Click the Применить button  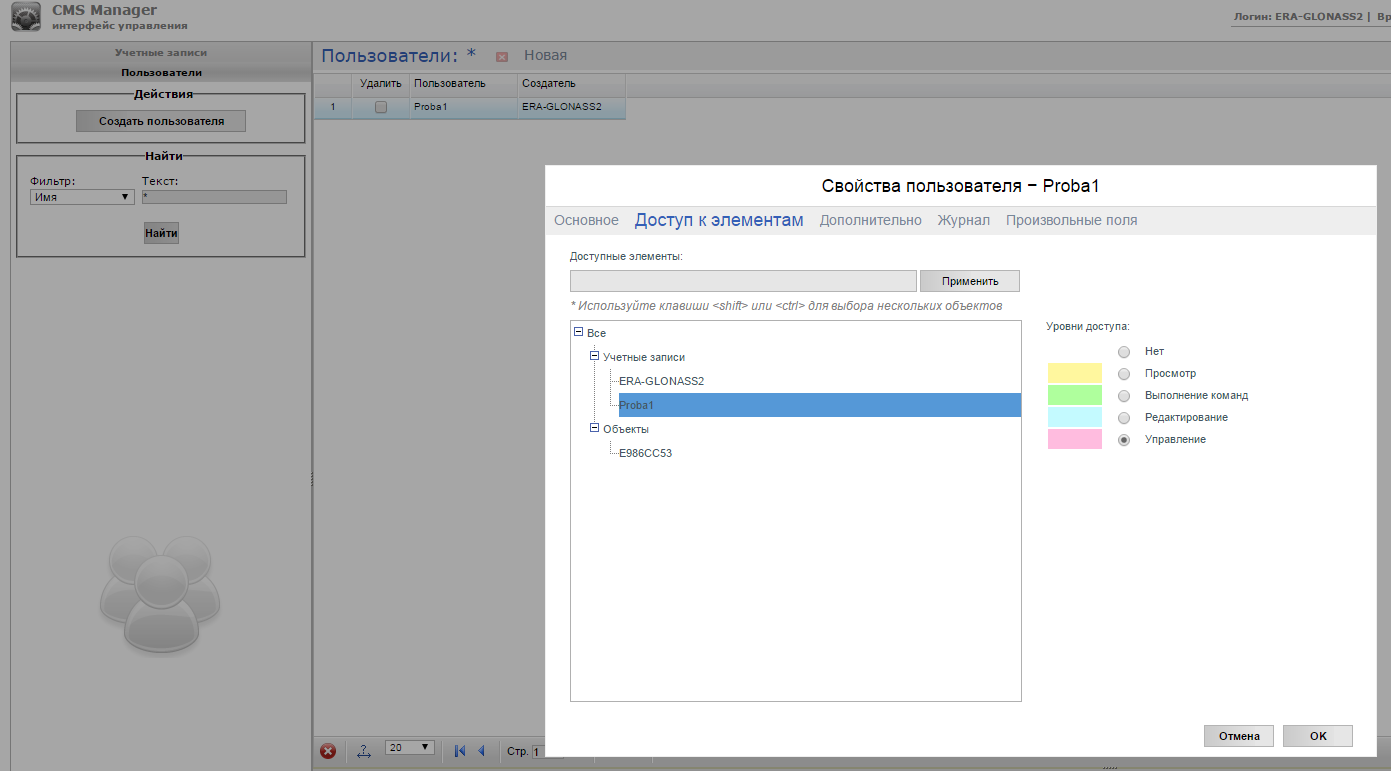click(969, 281)
